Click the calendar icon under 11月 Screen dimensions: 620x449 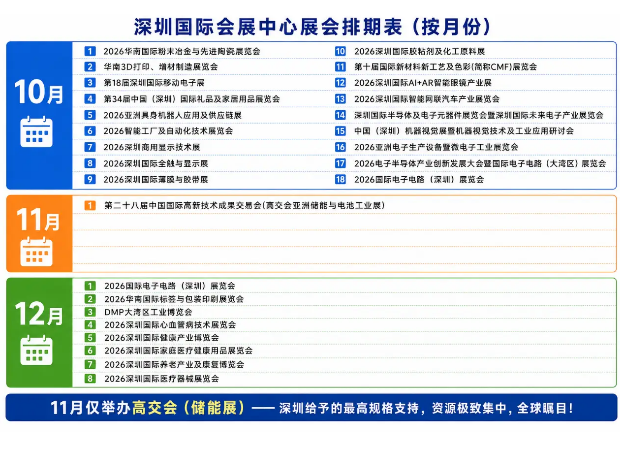tap(36, 251)
